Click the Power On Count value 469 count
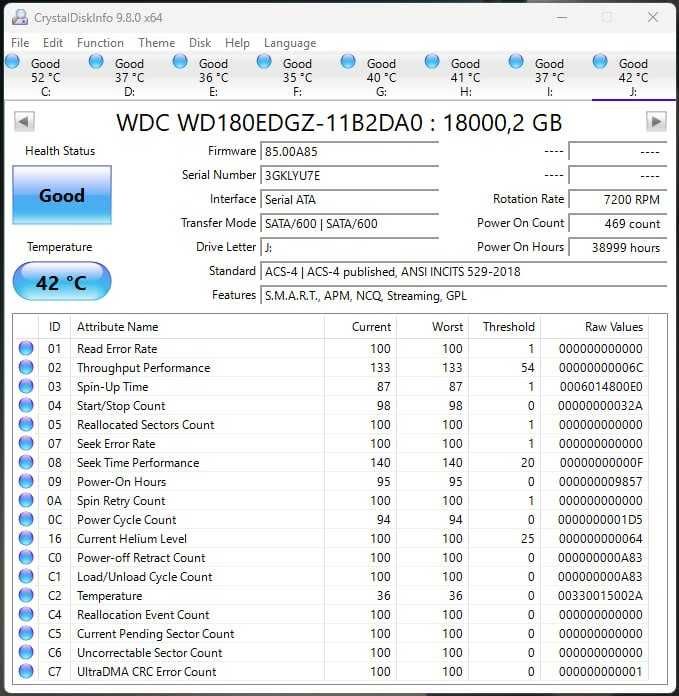The height and width of the screenshot is (696, 679). click(x=618, y=224)
